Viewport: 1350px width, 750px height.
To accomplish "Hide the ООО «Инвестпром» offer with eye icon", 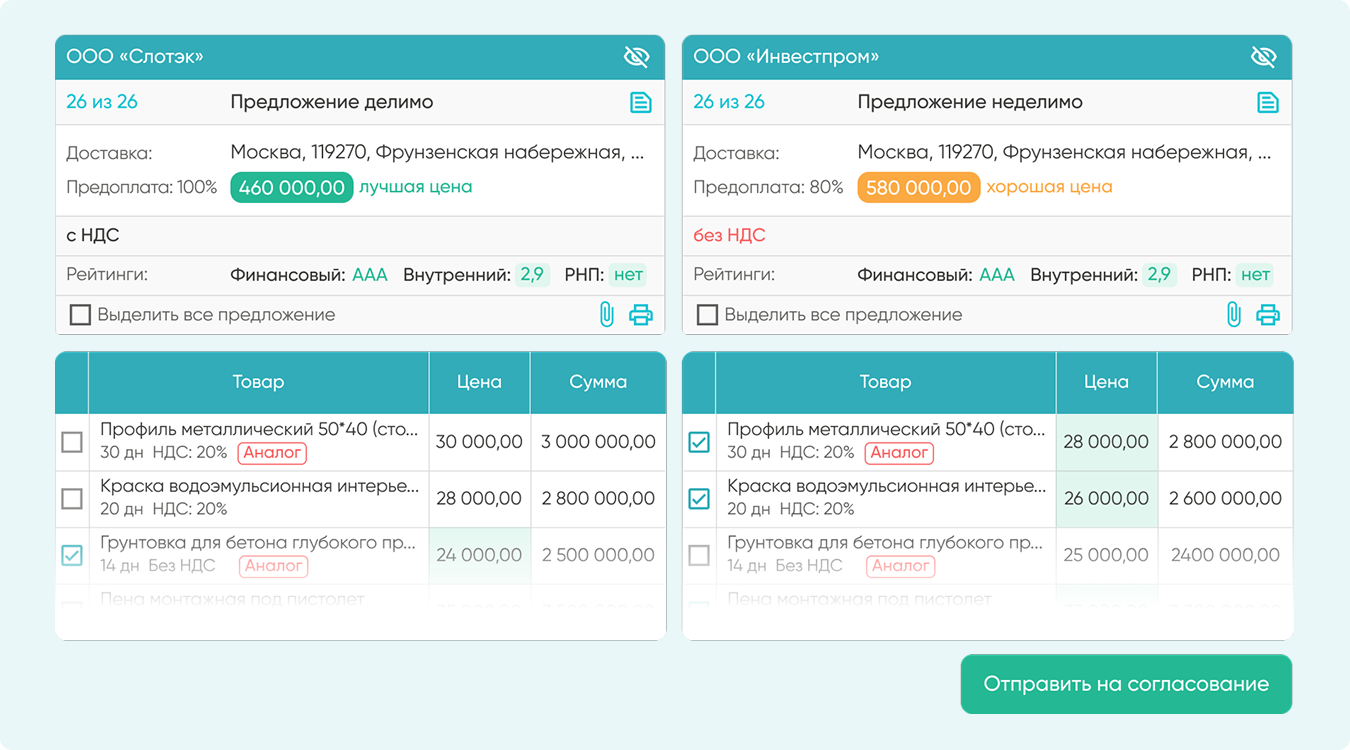I will [x=1263, y=57].
